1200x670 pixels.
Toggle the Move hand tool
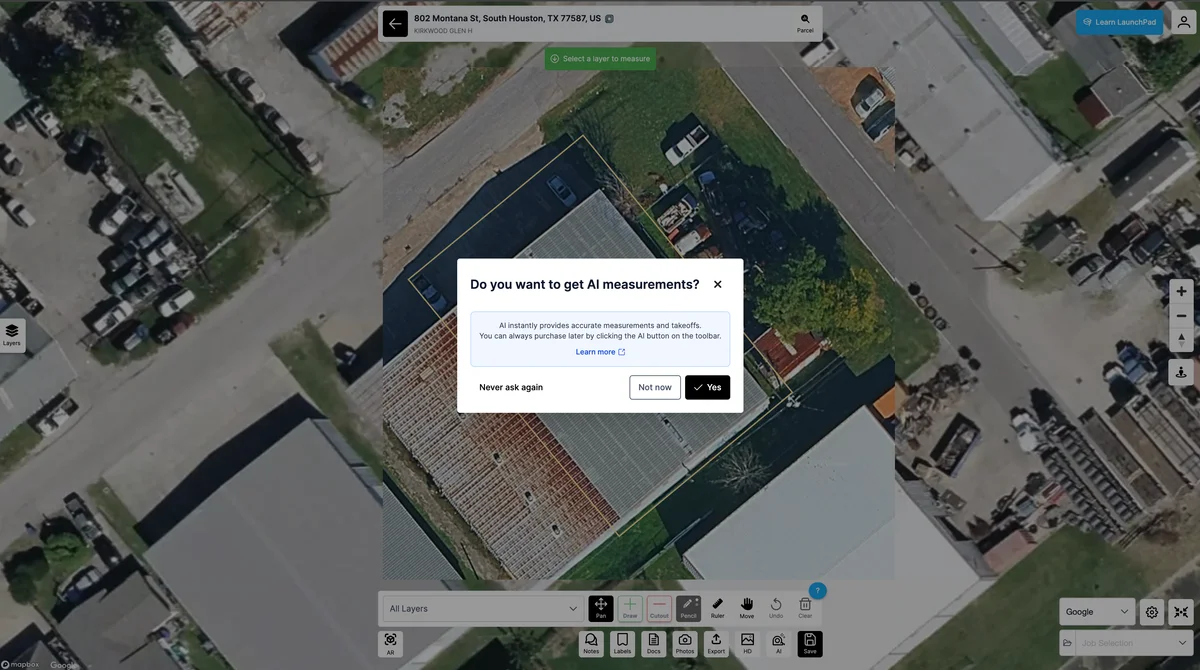click(746, 606)
